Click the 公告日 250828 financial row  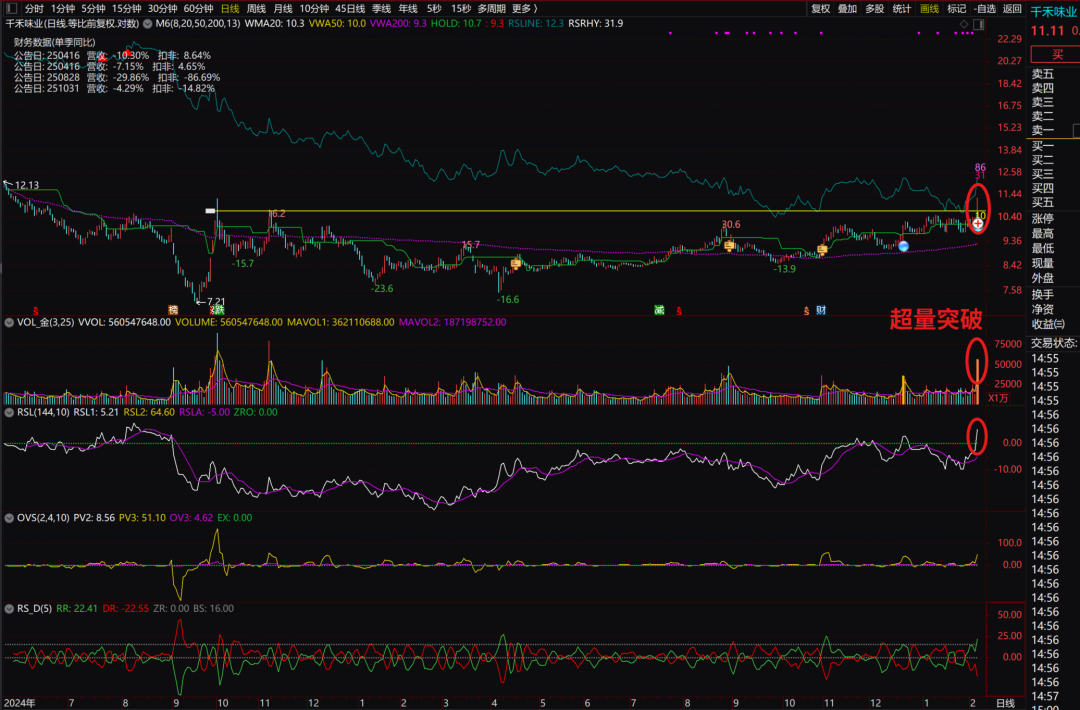[117, 77]
